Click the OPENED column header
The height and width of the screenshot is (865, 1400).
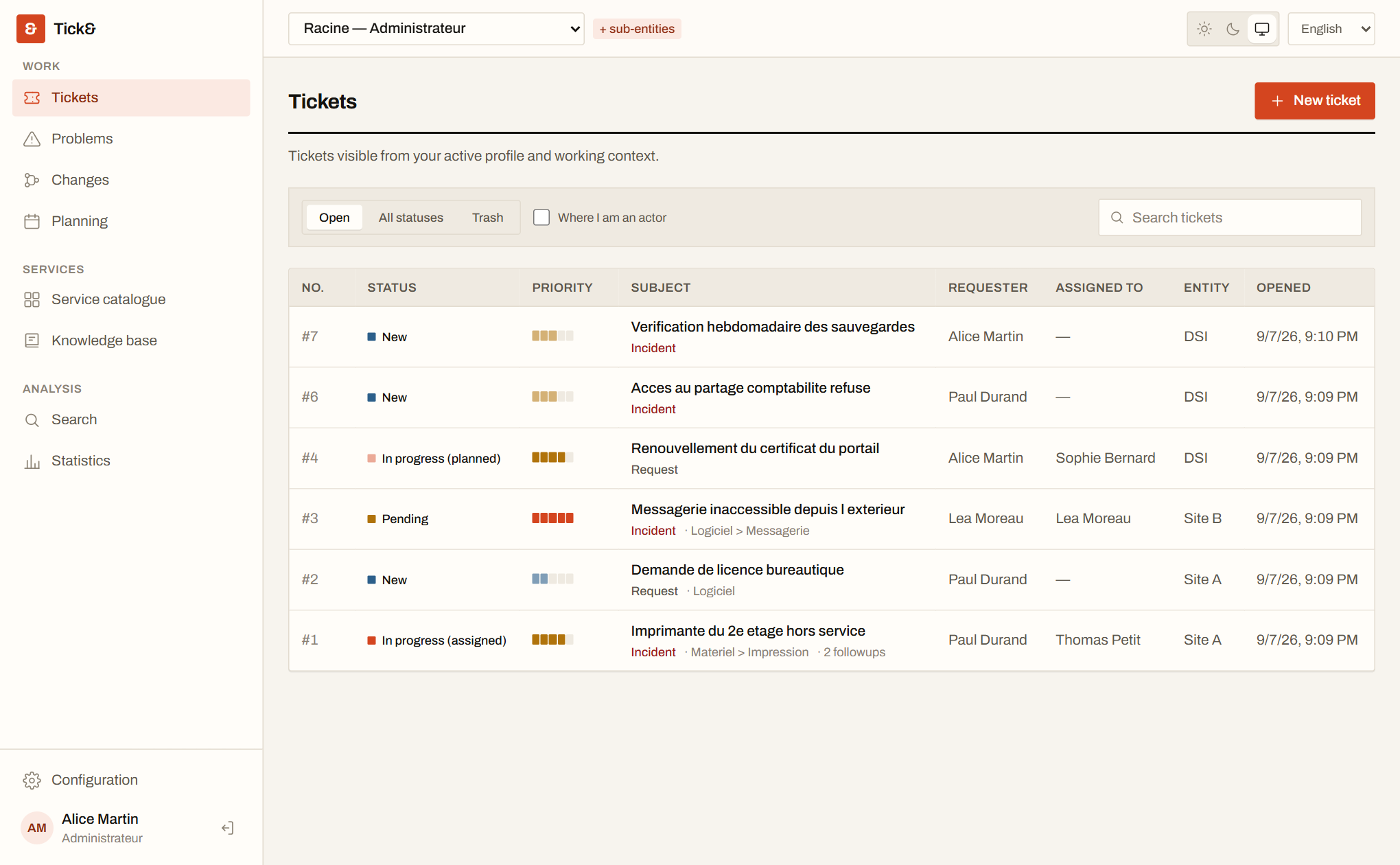[x=1283, y=288]
